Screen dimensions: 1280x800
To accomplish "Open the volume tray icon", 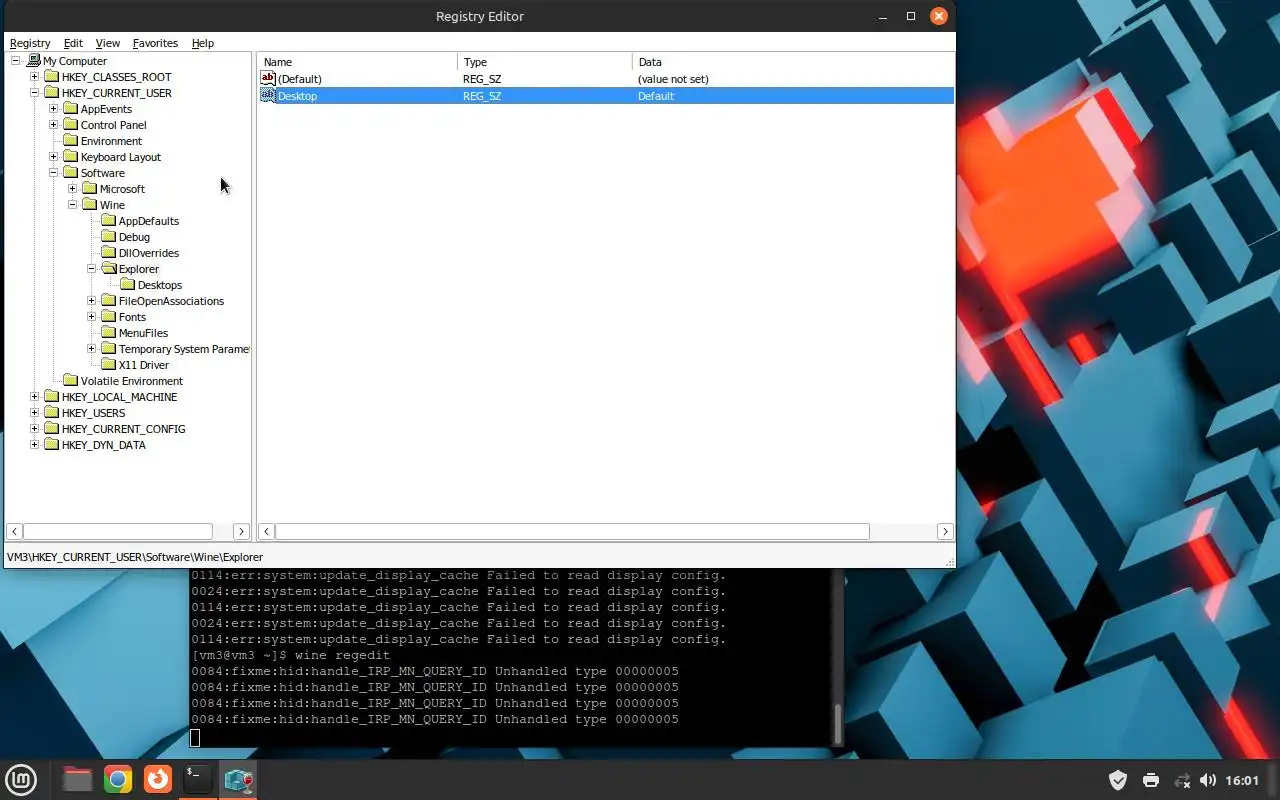I will pyautogui.click(x=1208, y=780).
